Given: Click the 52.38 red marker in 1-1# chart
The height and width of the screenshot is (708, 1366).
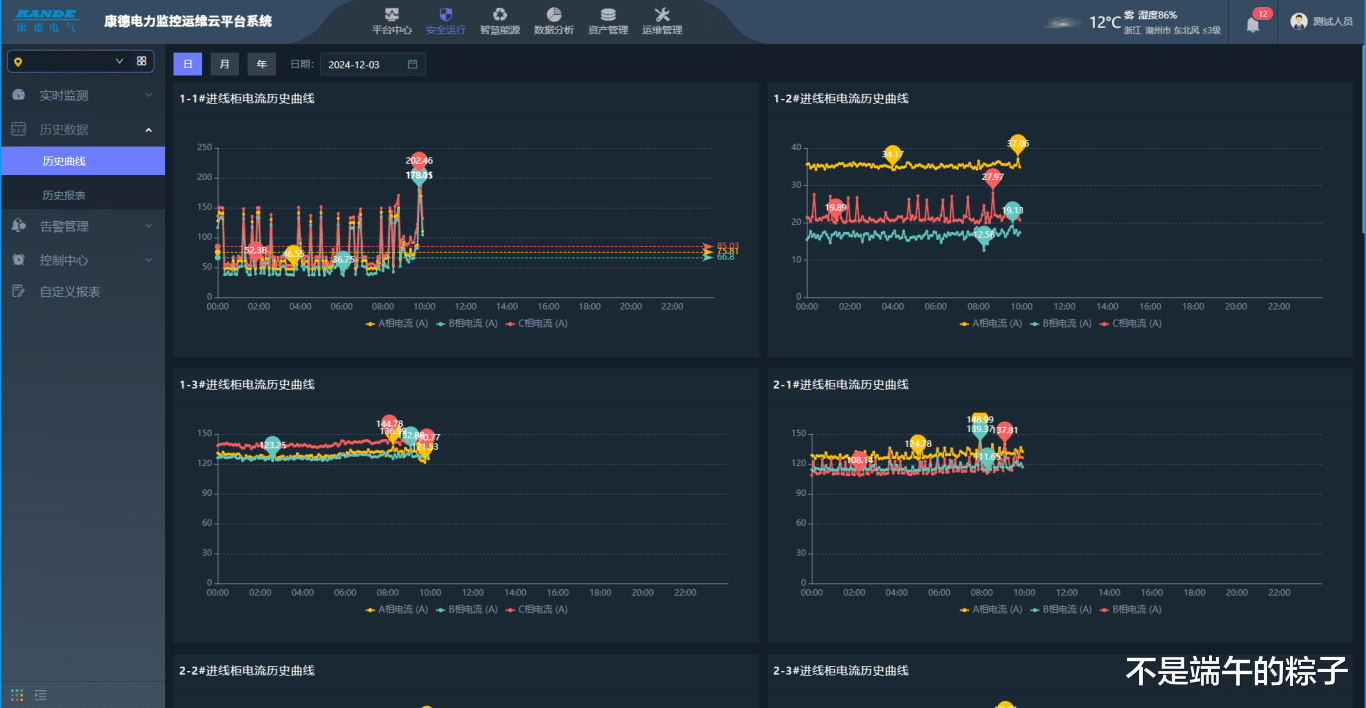Looking at the screenshot, I should [256, 252].
